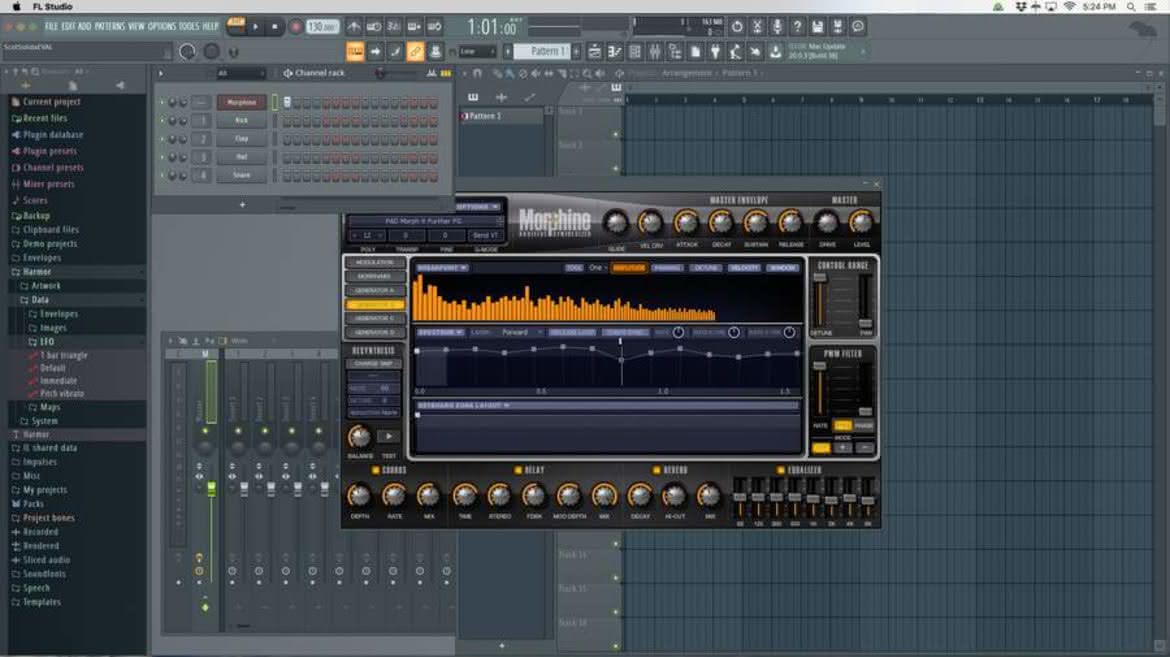
Task: Click the headphone icon below hint bar
Action: pos(233,52)
